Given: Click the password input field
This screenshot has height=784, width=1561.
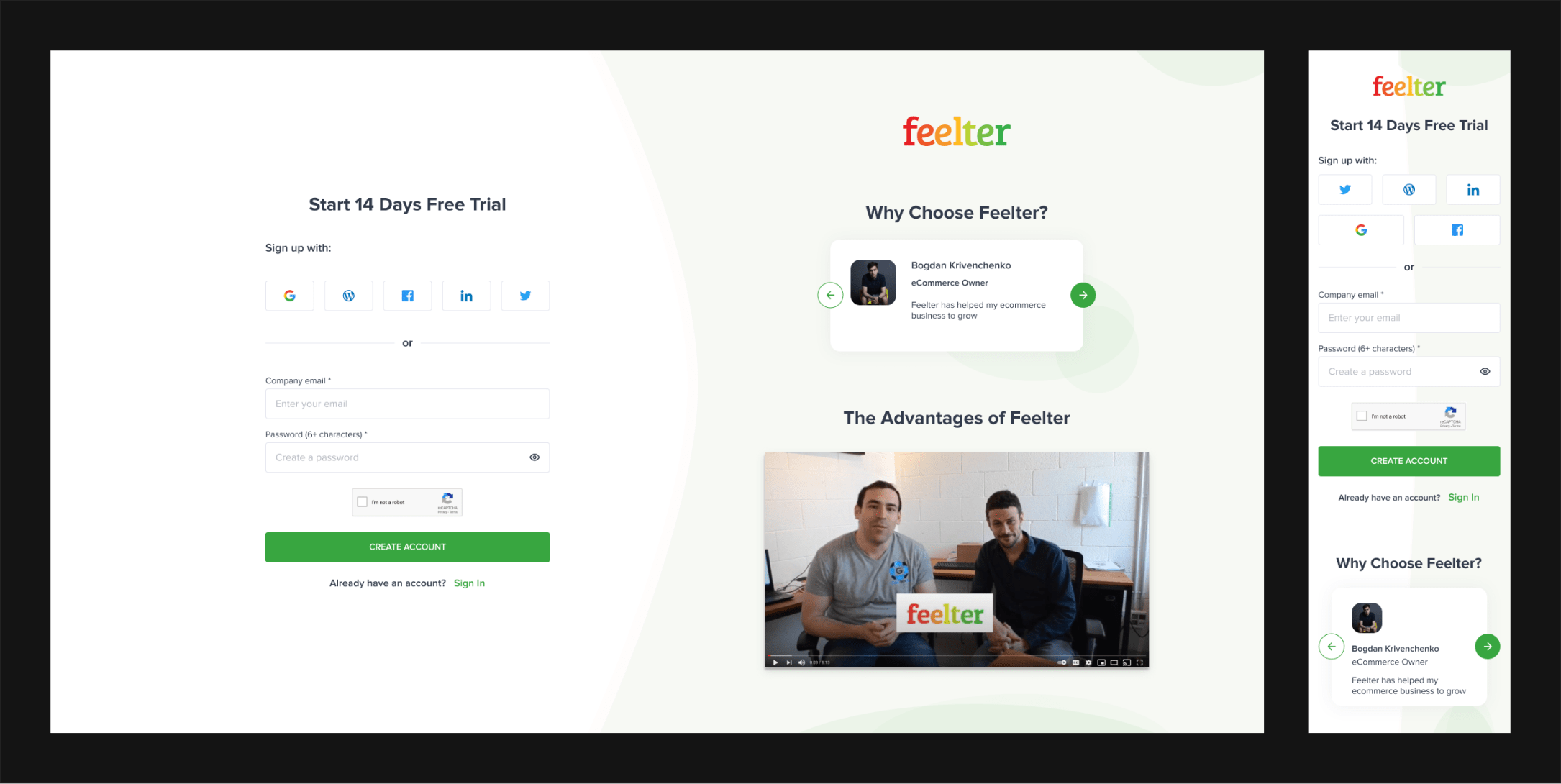Looking at the screenshot, I should 407,457.
